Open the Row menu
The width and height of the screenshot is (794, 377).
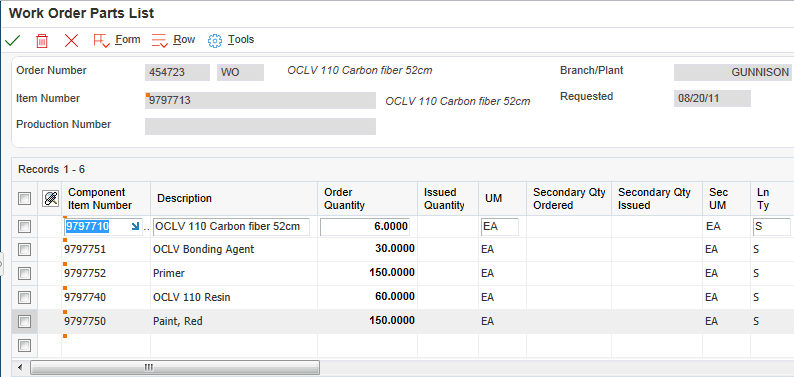point(184,39)
